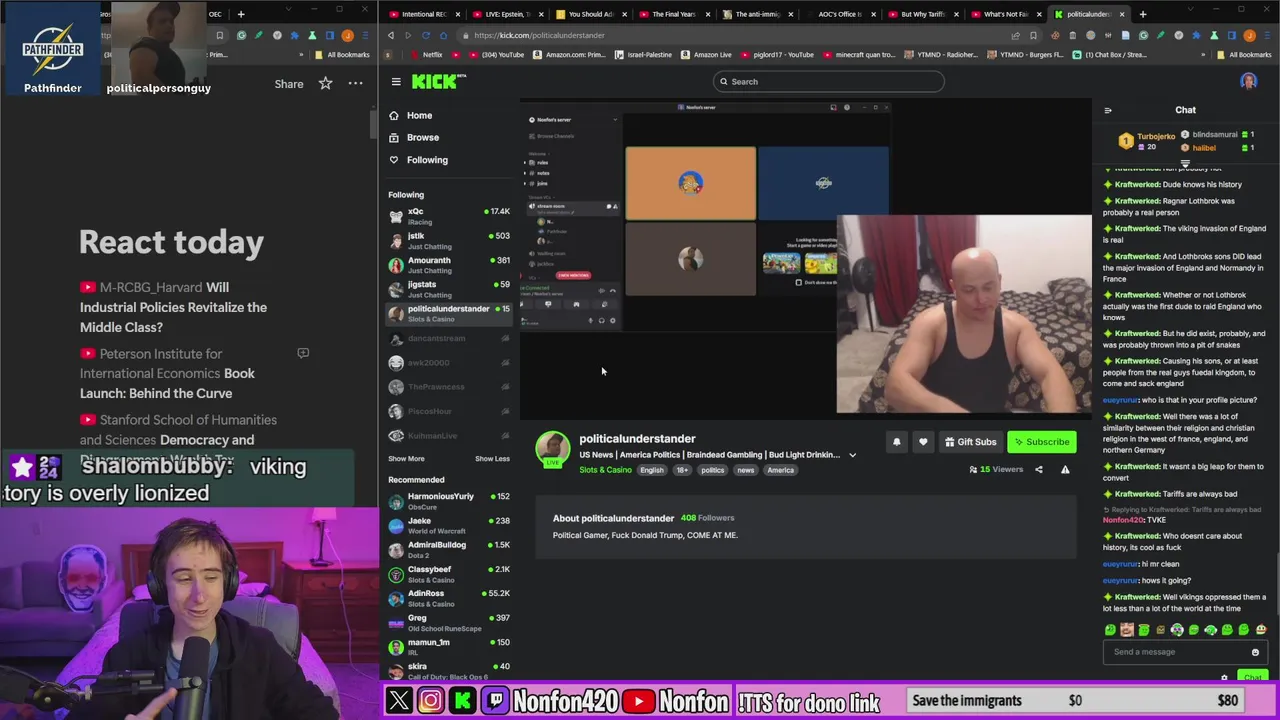
Task: Open Jaeke recommended channel
Action: pyautogui.click(x=449, y=525)
